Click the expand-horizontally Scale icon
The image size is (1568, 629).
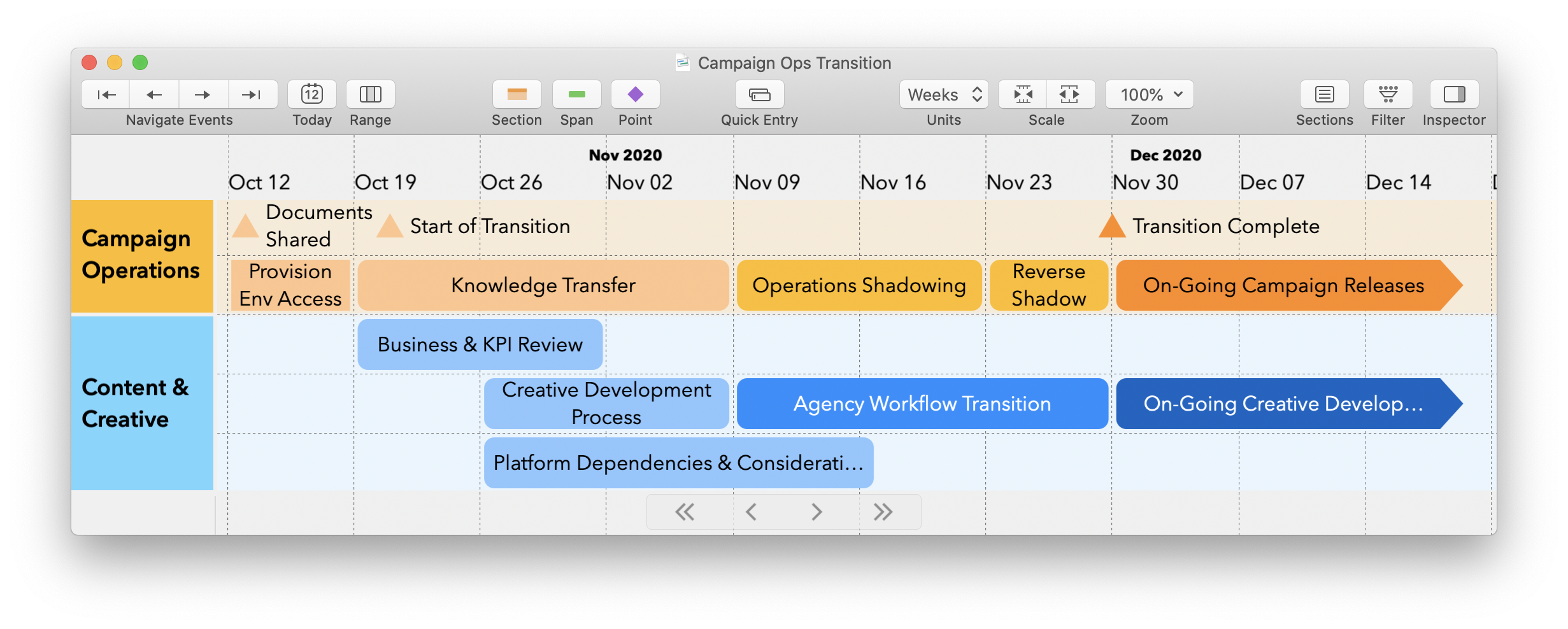click(1070, 94)
